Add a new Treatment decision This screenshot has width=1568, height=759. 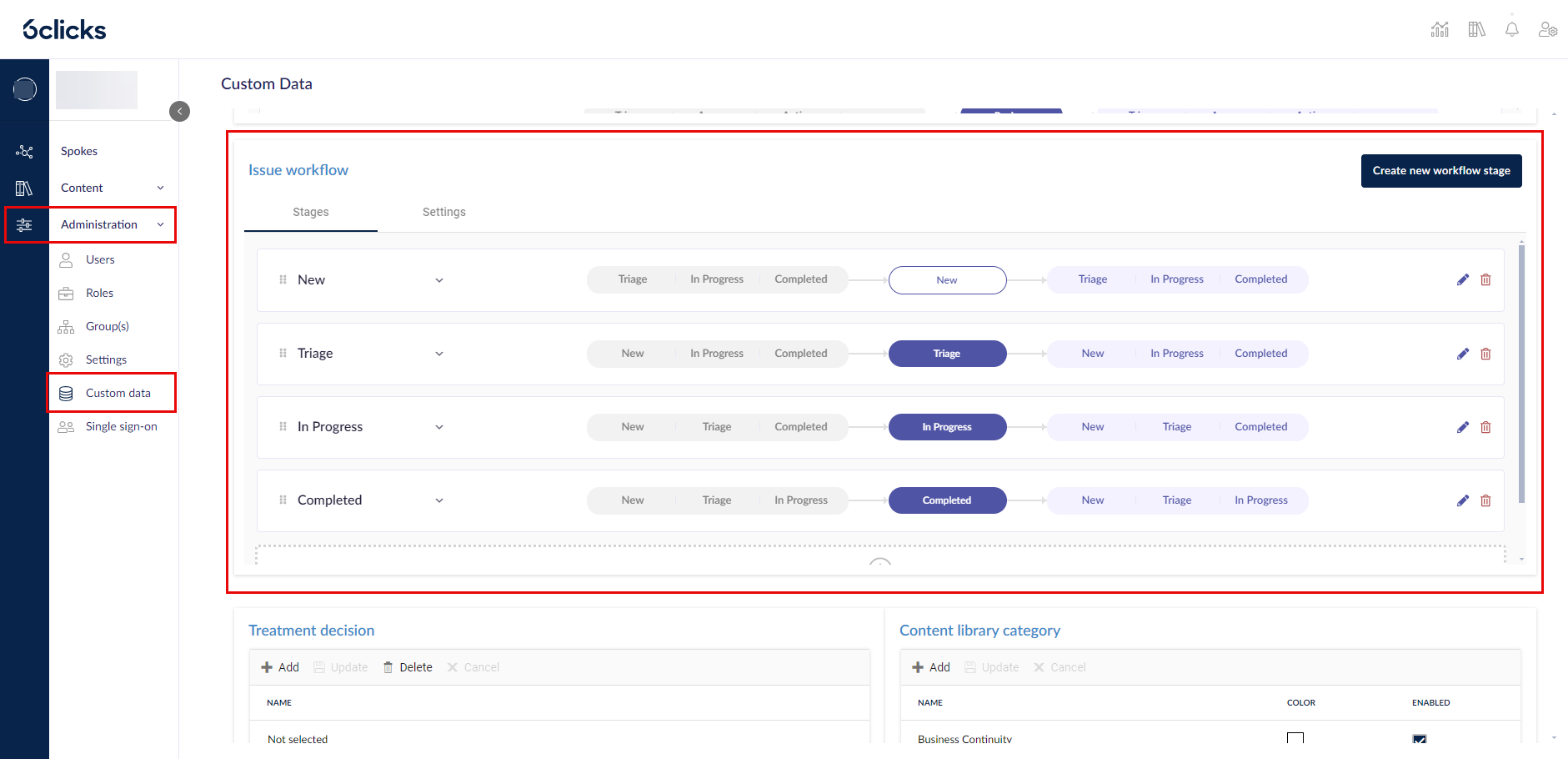[x=280, y=667]
